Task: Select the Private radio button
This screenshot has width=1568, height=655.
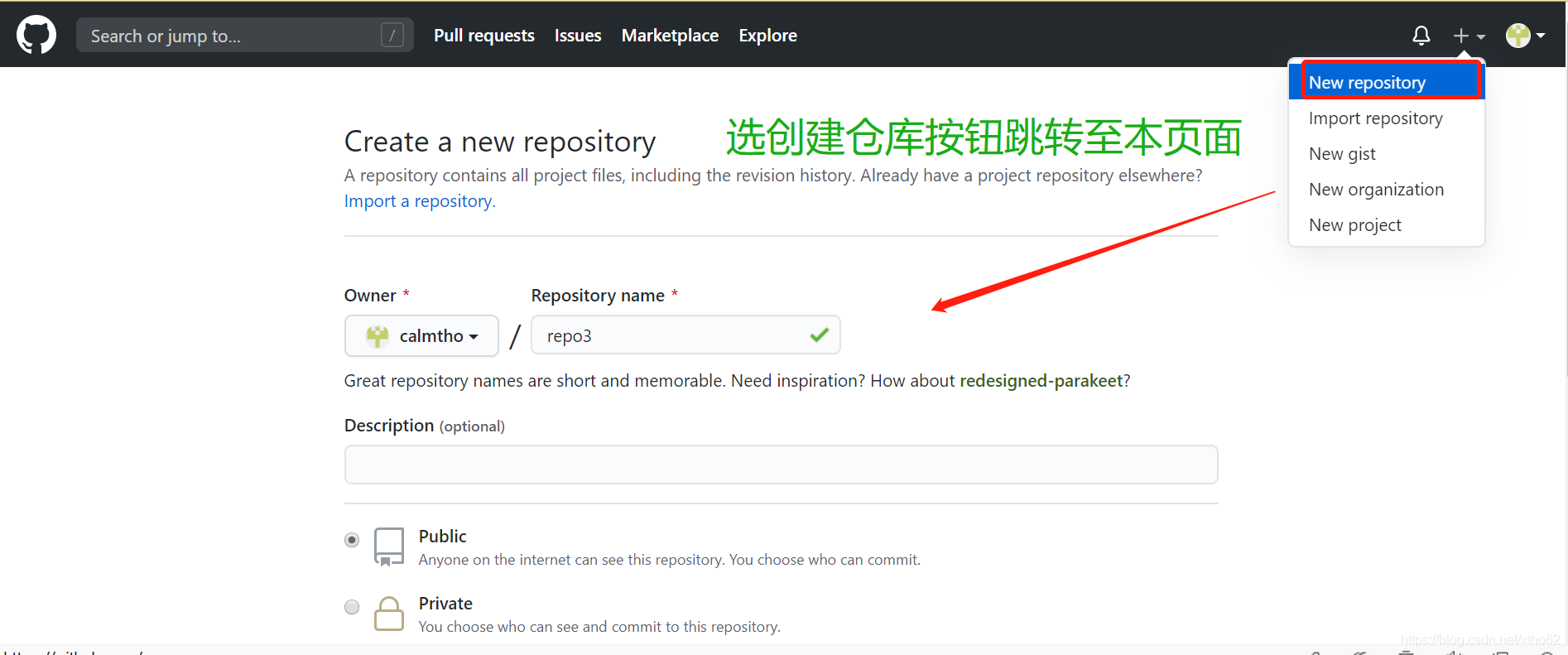Action: [x=352, y=607]
